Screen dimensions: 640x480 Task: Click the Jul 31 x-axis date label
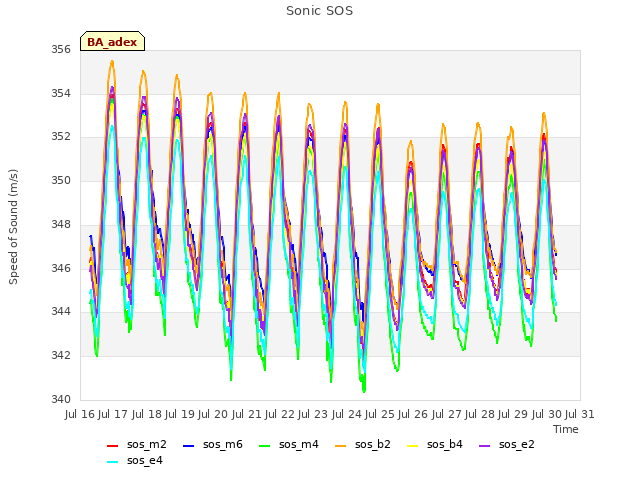point(580,415)
